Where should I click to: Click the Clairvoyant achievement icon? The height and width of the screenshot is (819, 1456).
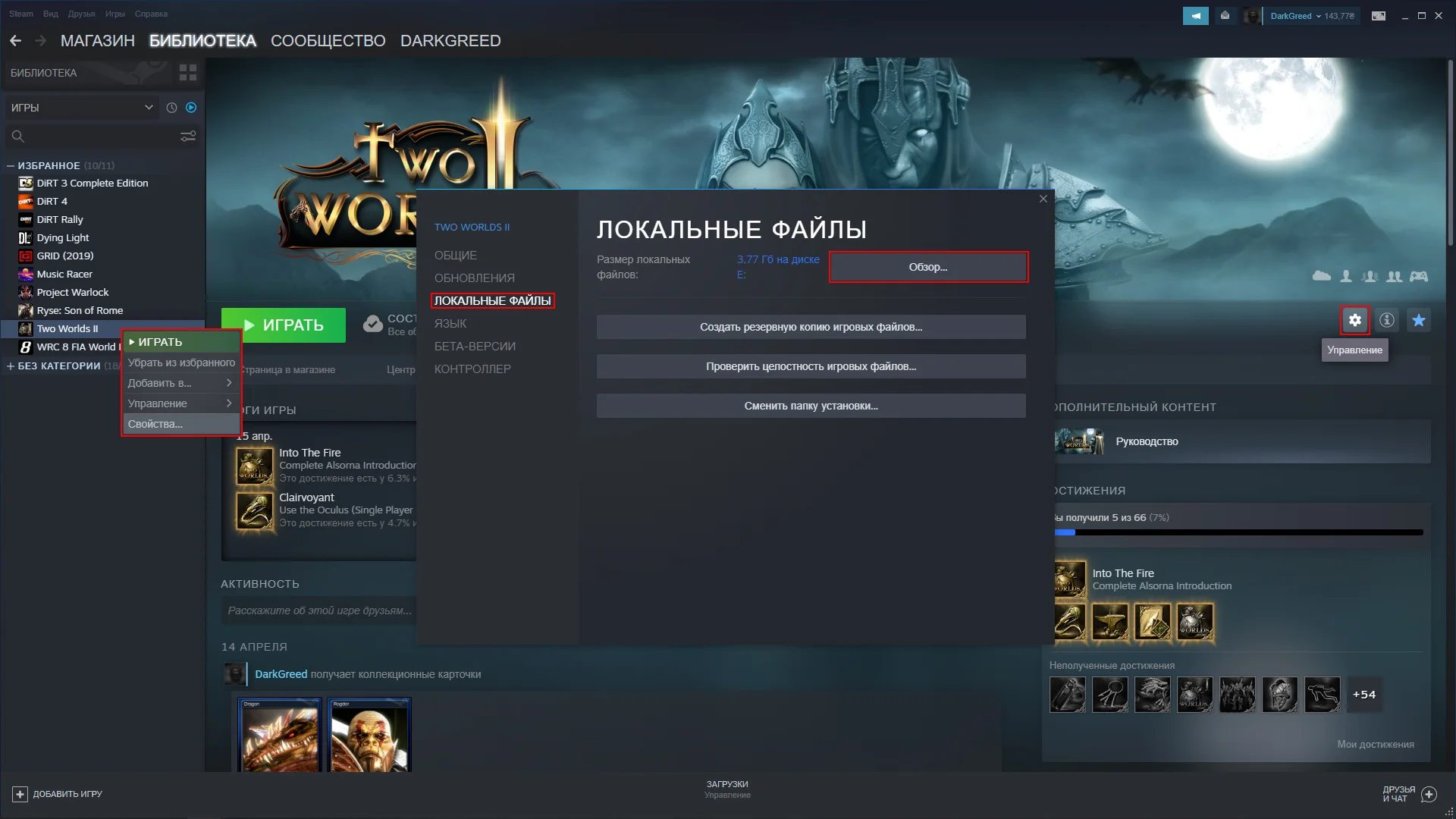pos(255,510)
